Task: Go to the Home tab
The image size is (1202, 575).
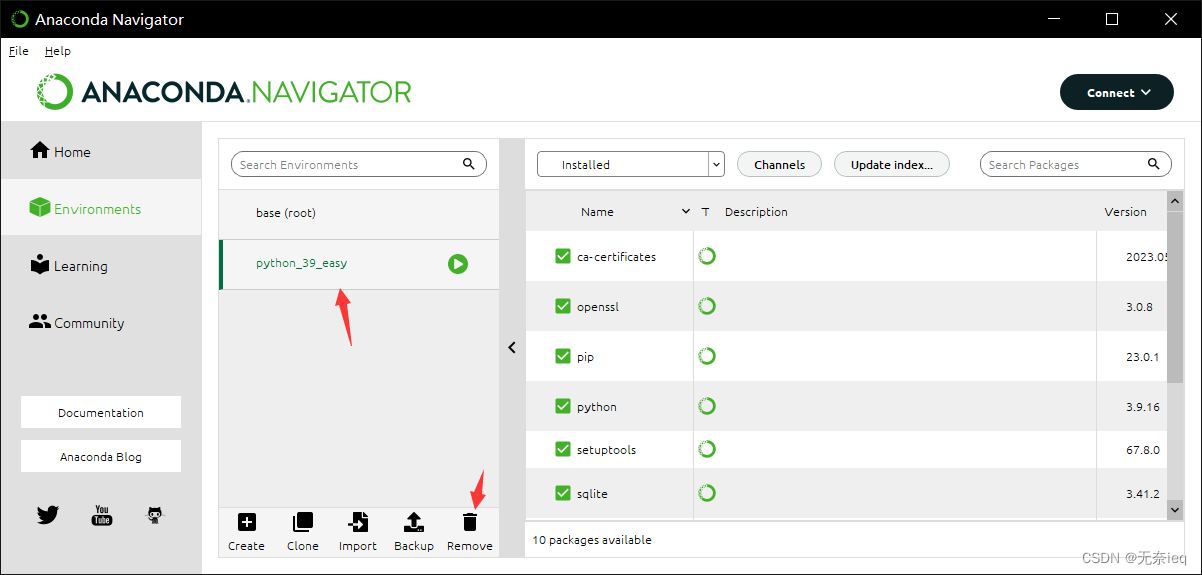Action: point(101,152)
